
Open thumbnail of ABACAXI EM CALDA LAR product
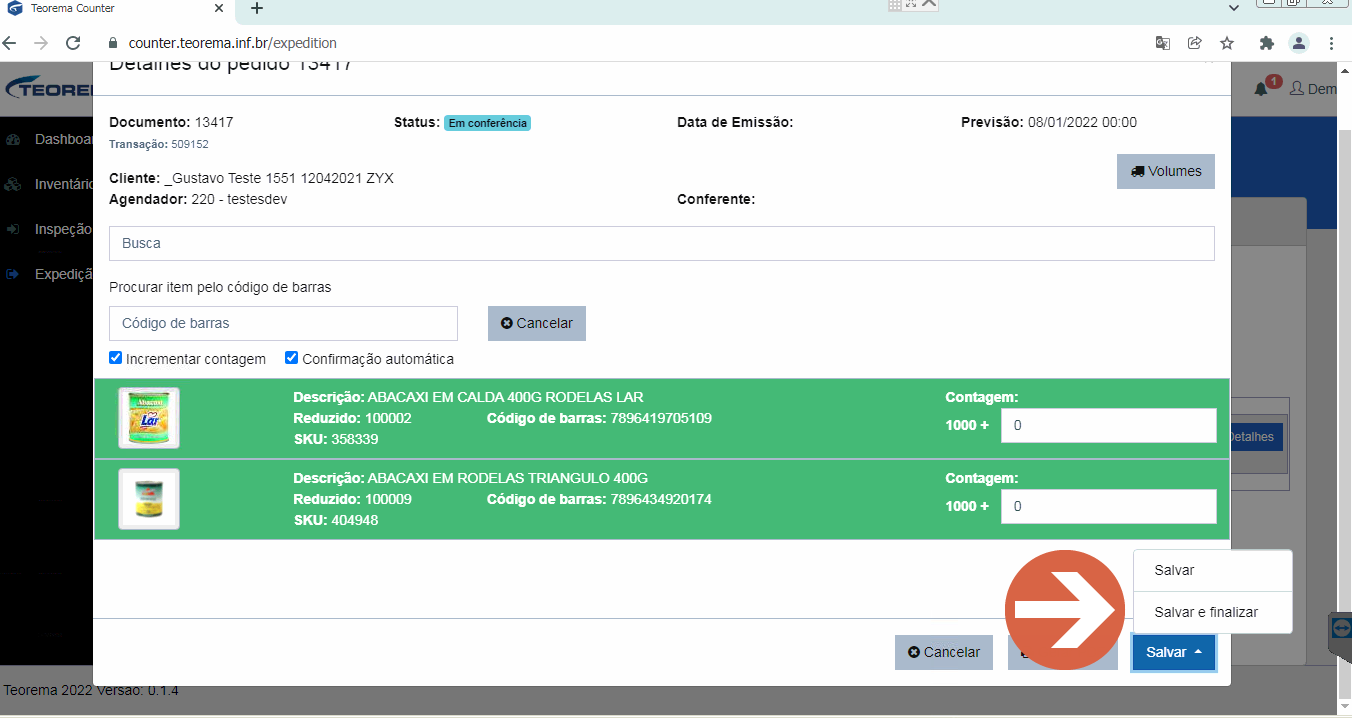pyautogui.click(x=149, y=418)
